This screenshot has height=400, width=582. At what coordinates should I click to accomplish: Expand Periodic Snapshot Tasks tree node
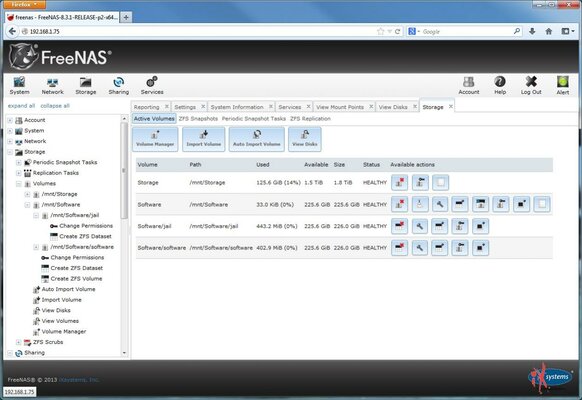tap(19, 163)
